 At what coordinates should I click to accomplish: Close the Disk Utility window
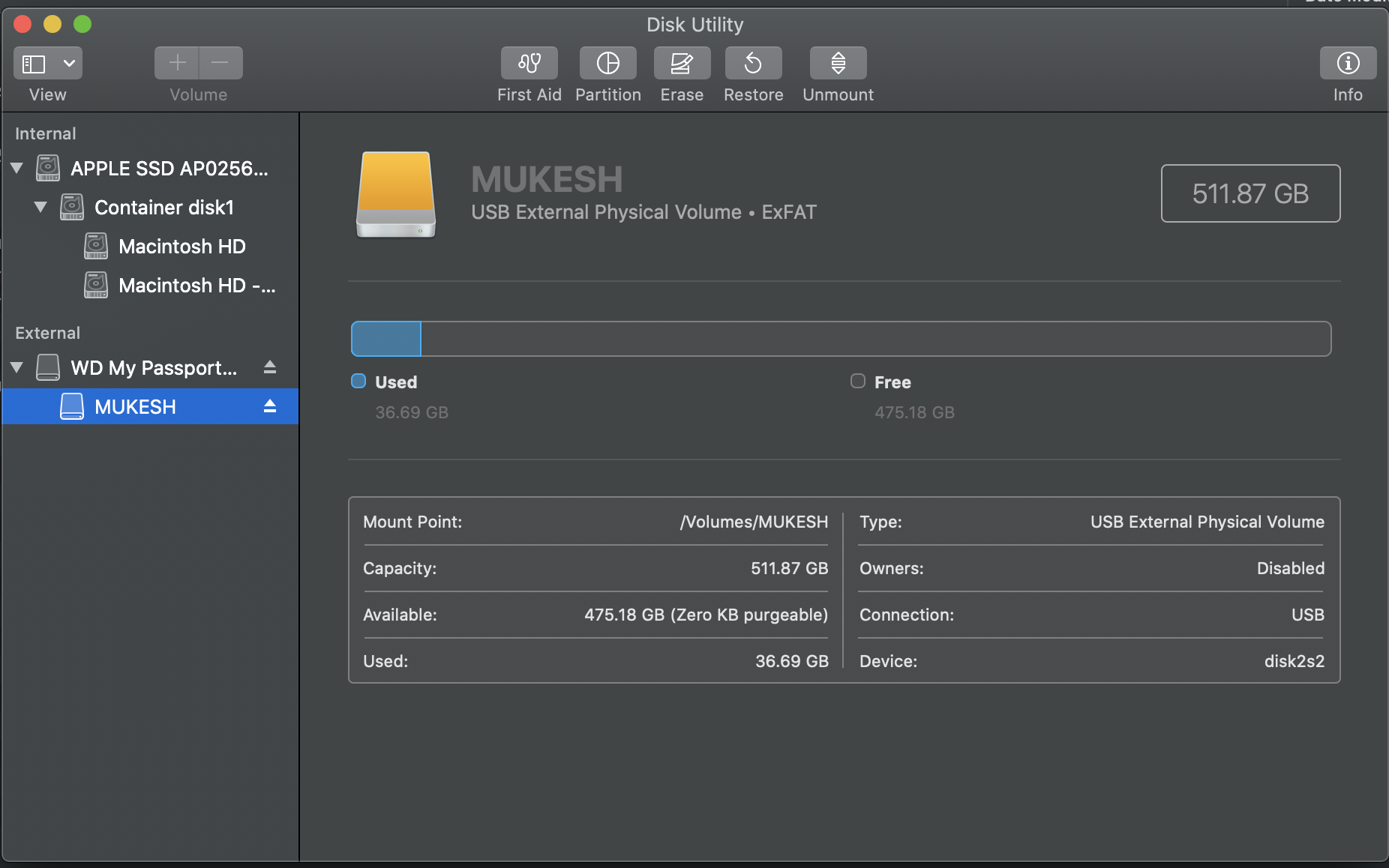point(22,24)
